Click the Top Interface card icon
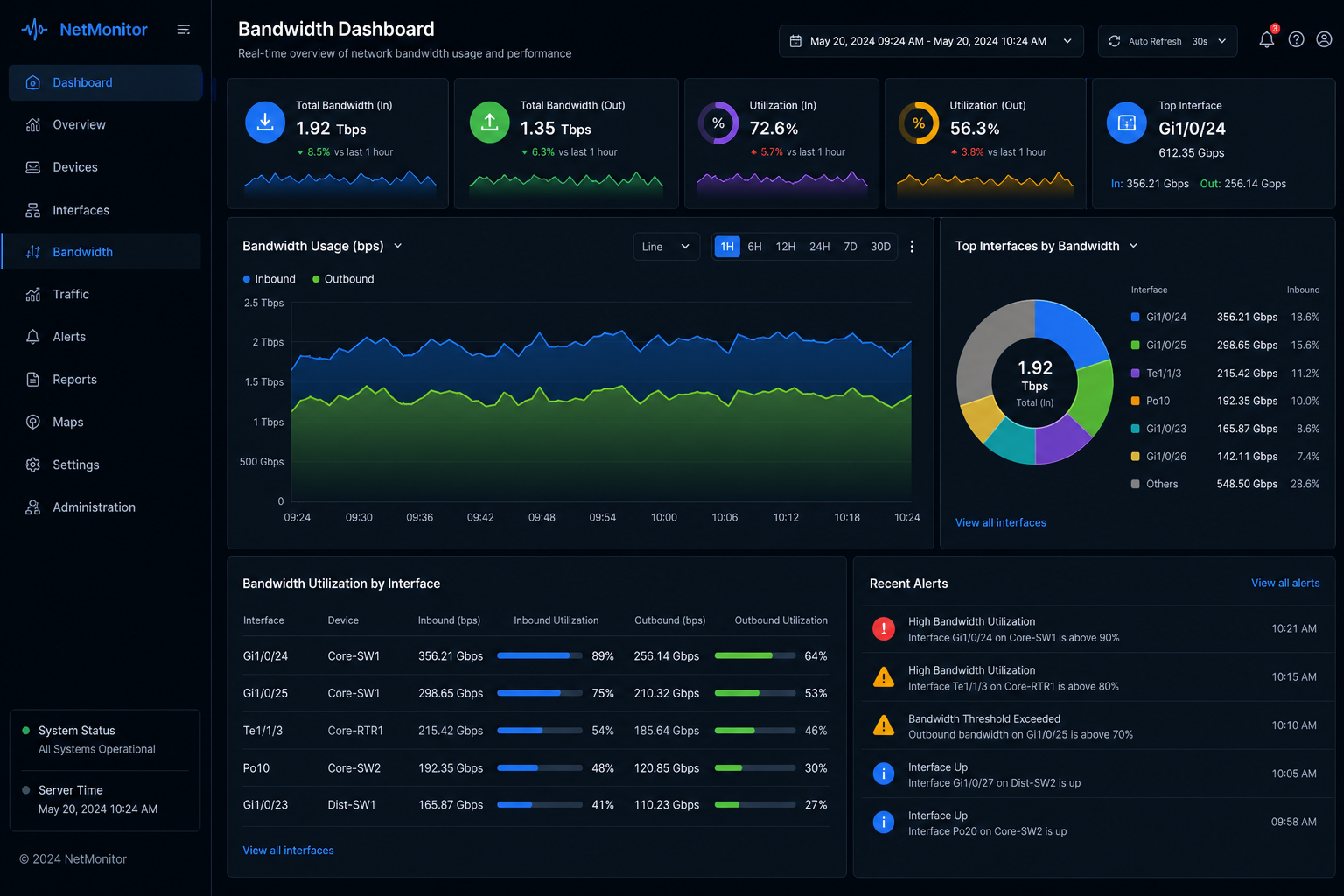Image resolution: width=1344 pixels, height=896 pixels. pyautogui.click(x=1127, y=122)
